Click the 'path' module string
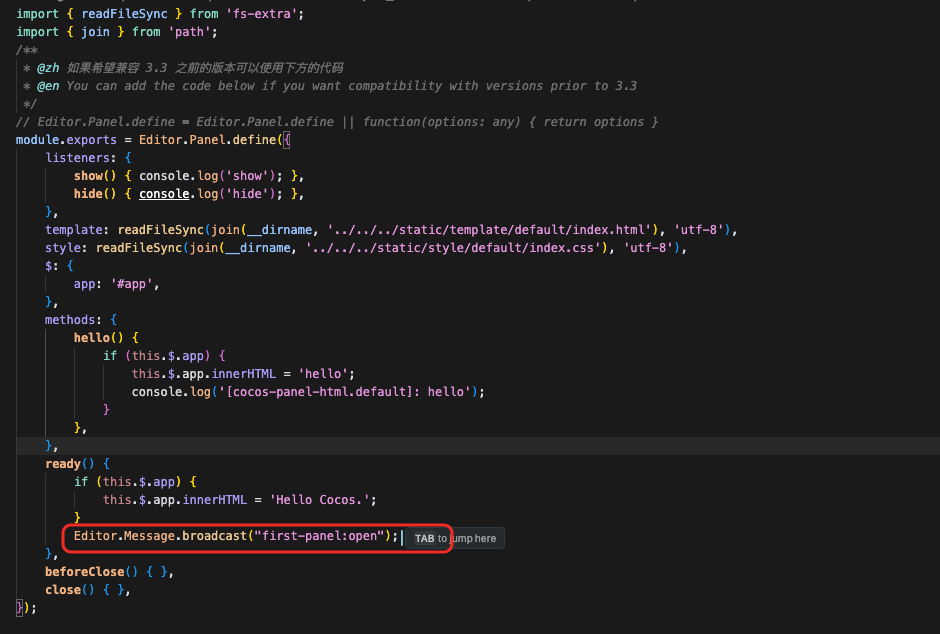940x634 pixels. click(x=189, y=32)
